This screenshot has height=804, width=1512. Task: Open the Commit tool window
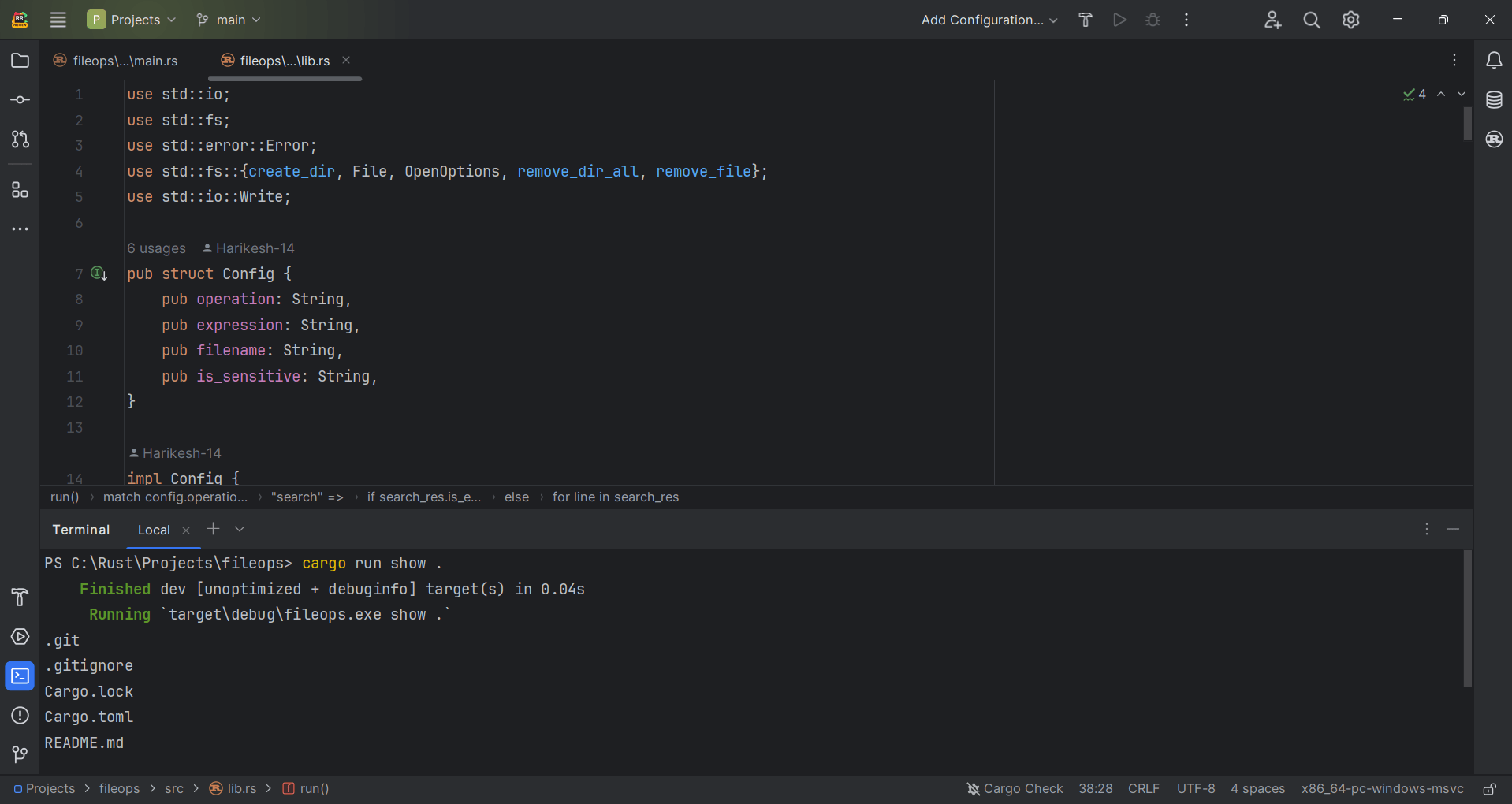(20, 100)
